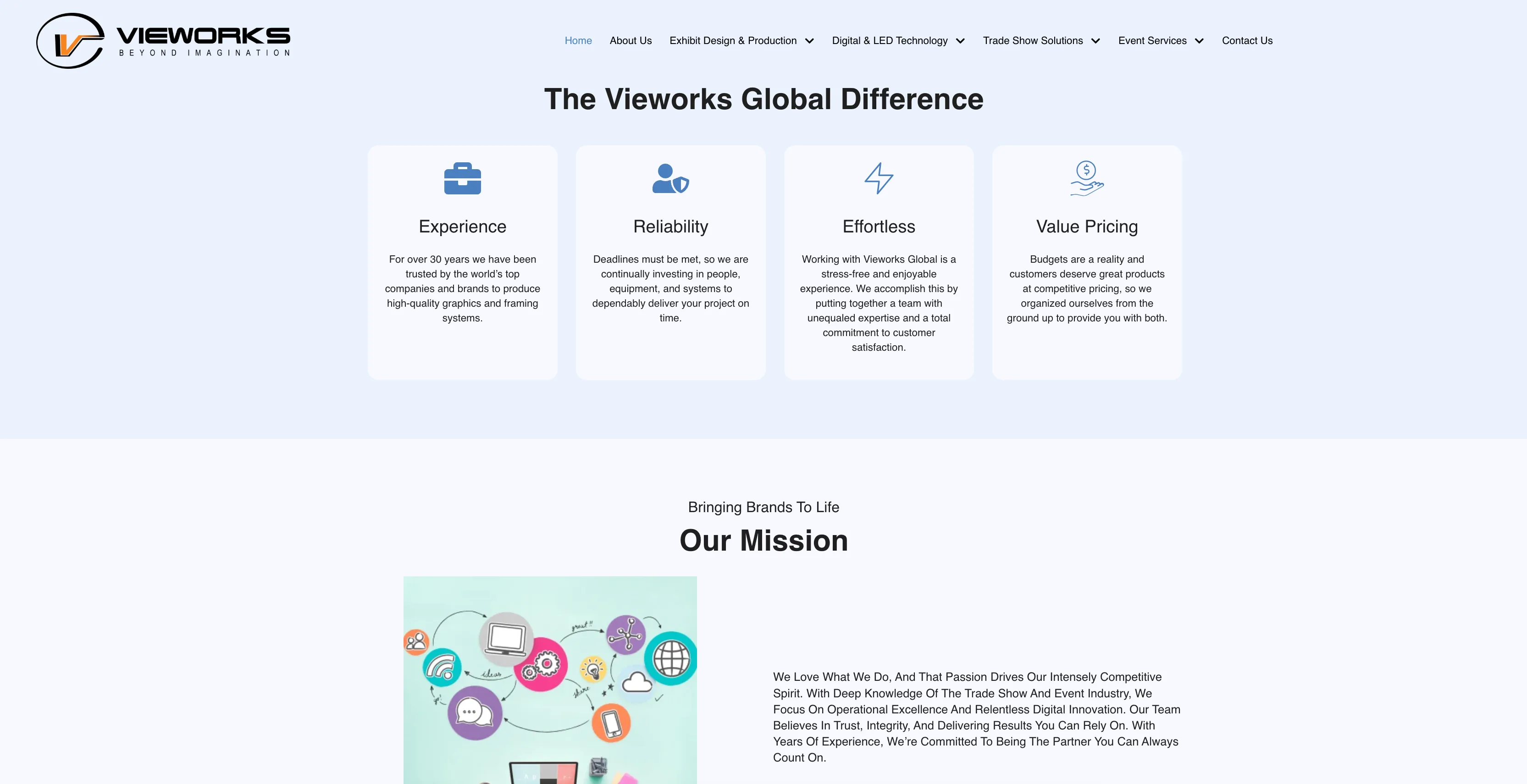
Task: Click the paragraph starting 'Budgets are a reality'
Action: (x=1087, y=288)
